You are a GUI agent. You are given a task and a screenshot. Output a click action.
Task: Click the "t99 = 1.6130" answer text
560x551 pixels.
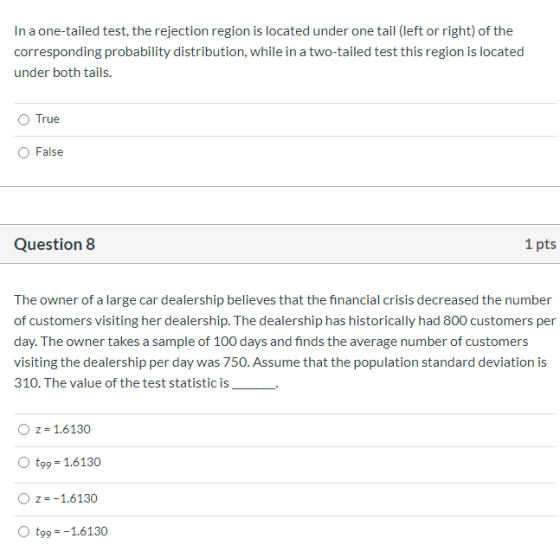(68, 462)
